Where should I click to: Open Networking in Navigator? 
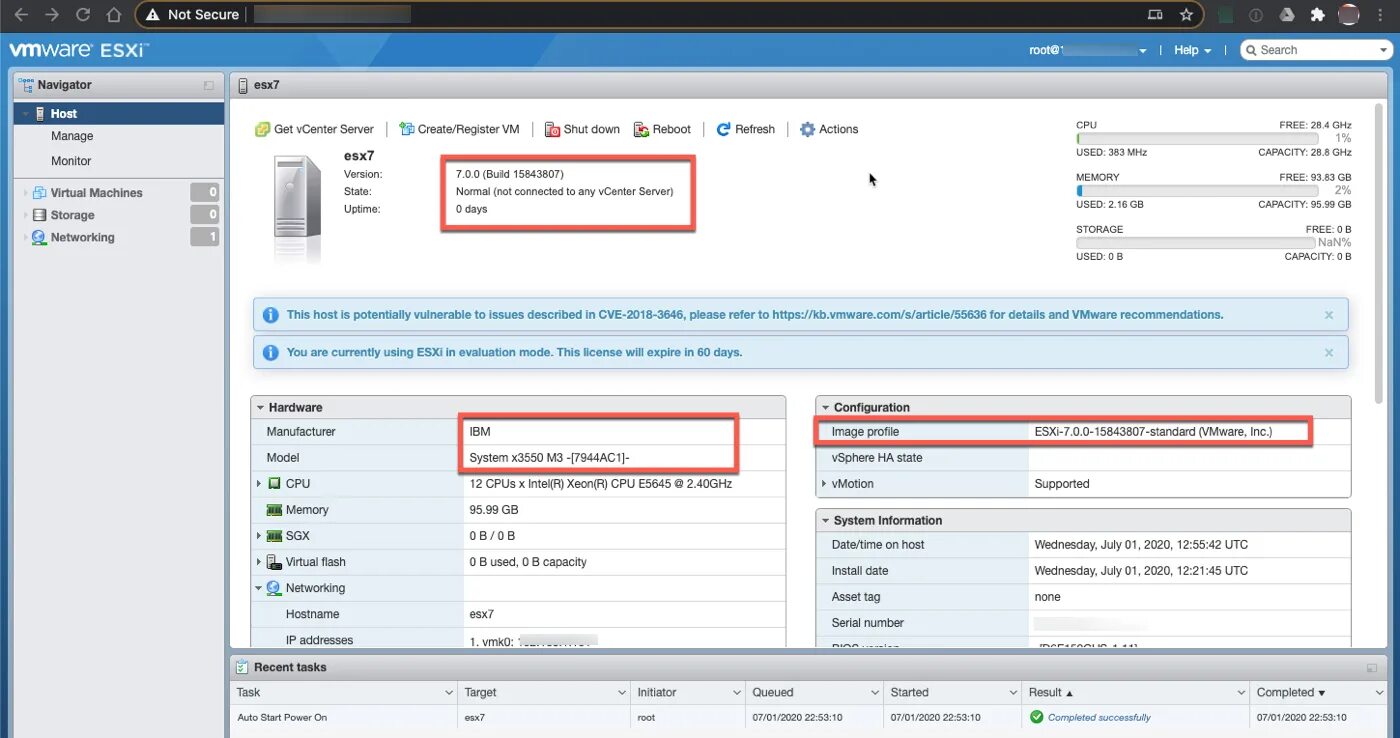(82, 237)
